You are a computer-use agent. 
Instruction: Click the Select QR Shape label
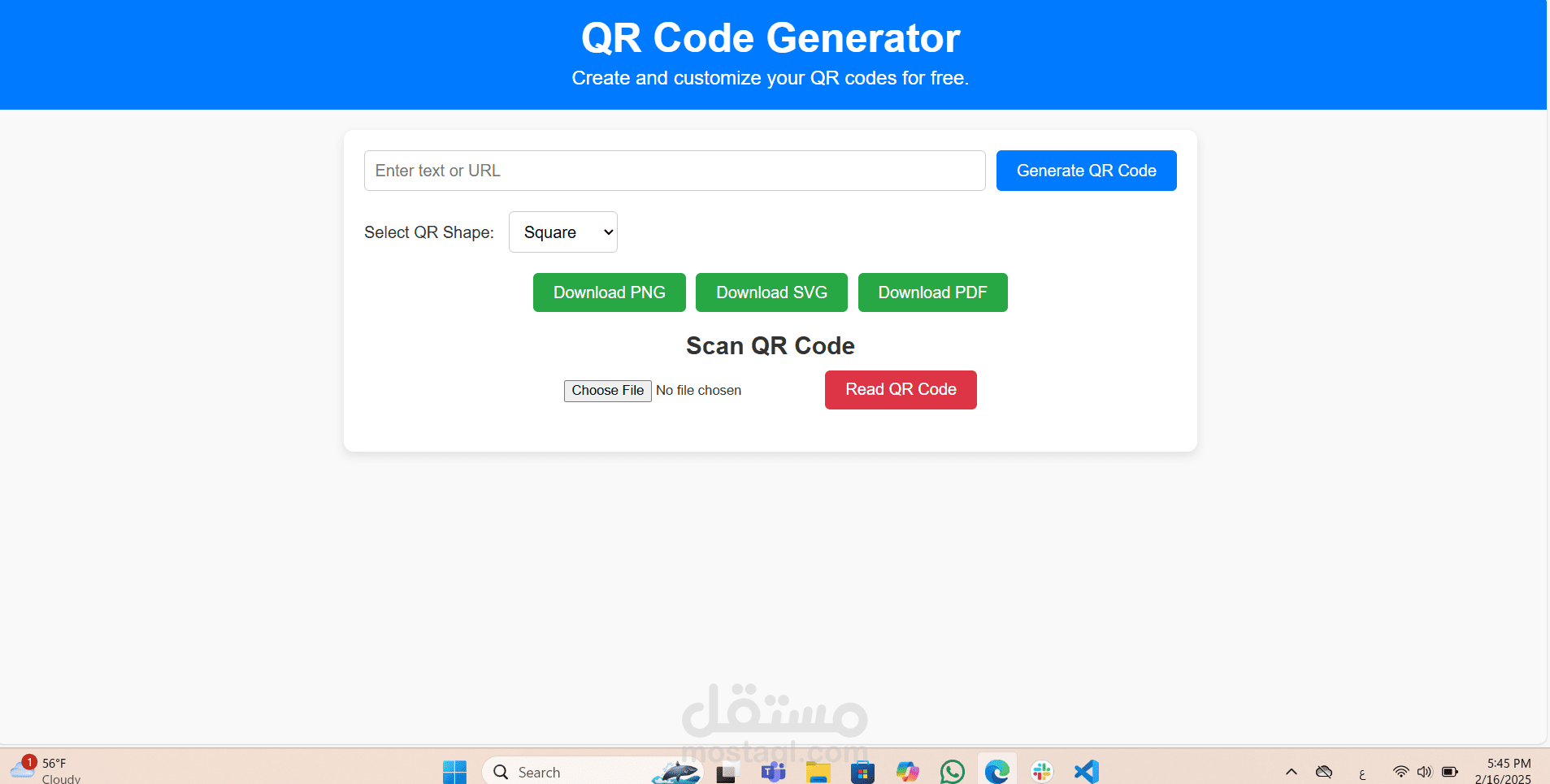coord(429,232)
